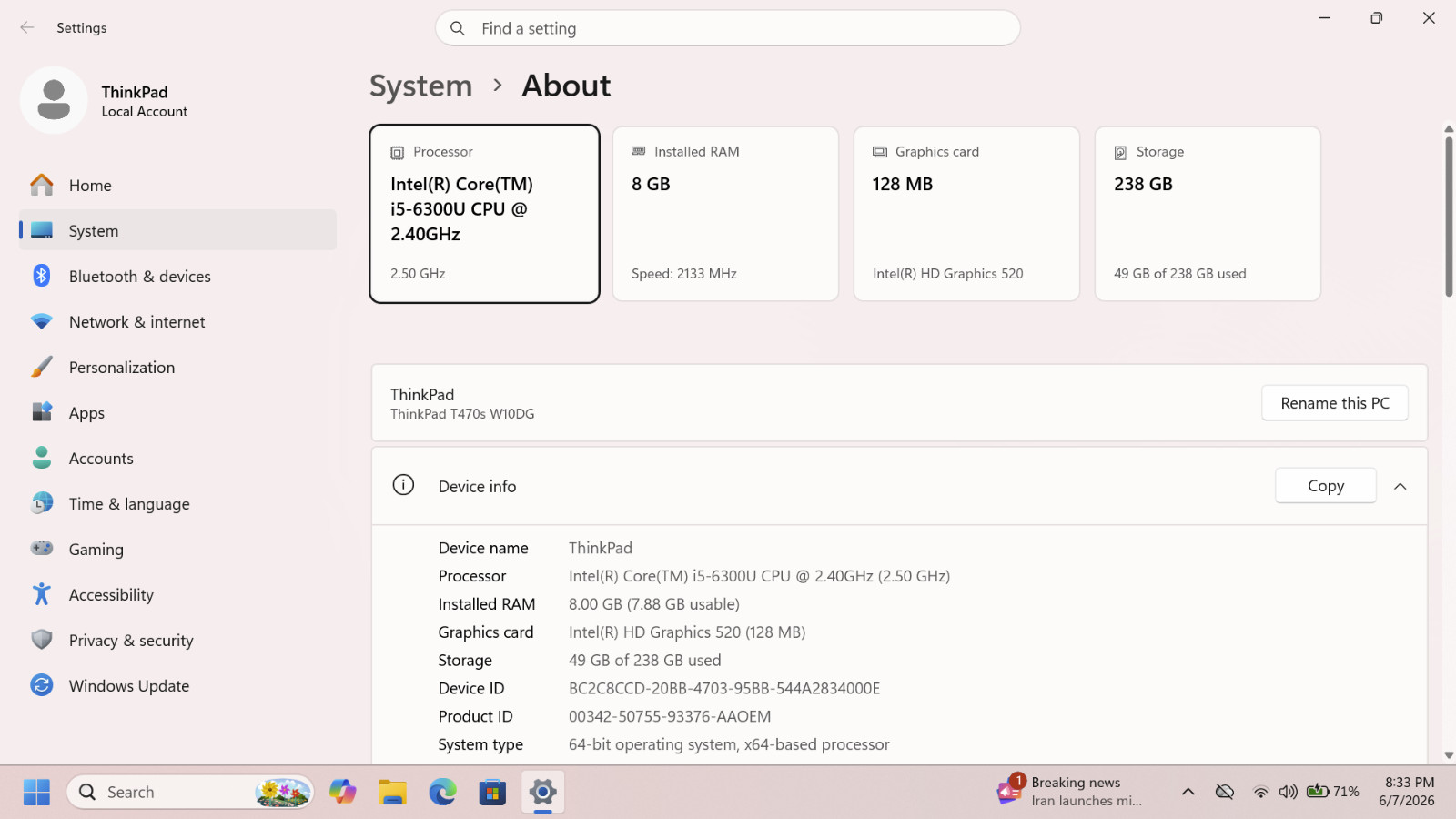Click the search magnifier icon in Find a setting
Image resolution: width=1456 pixels, height=819 pixels.
(x=458, y=28)
